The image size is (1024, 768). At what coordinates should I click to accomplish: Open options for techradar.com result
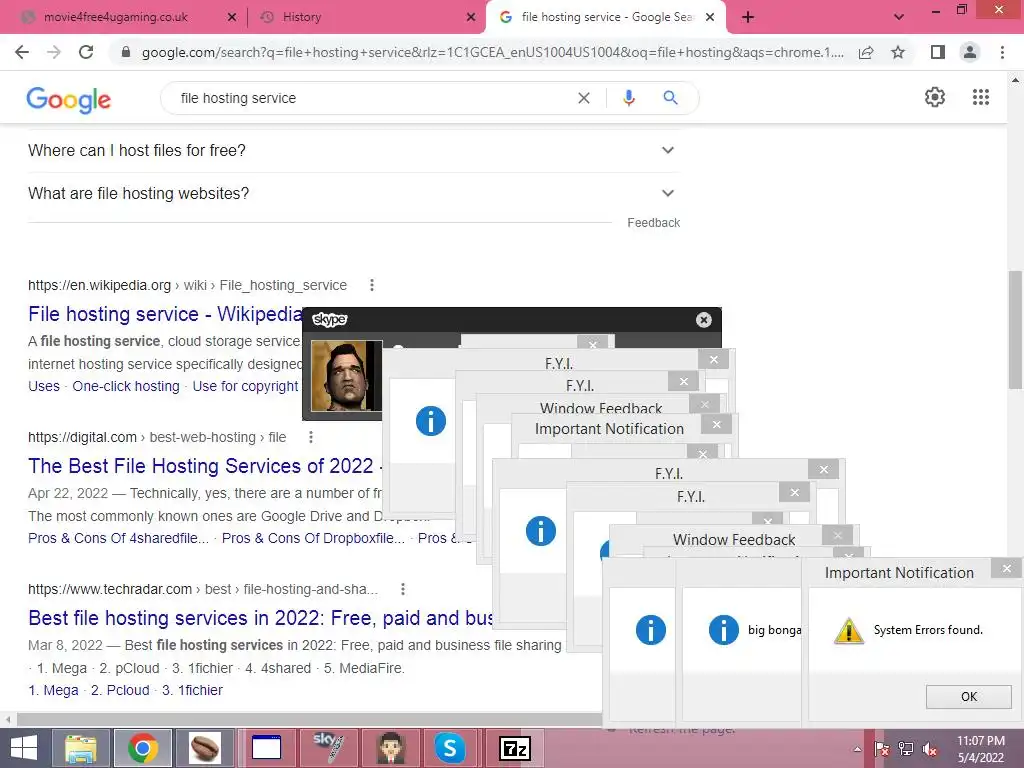(403, 589)
